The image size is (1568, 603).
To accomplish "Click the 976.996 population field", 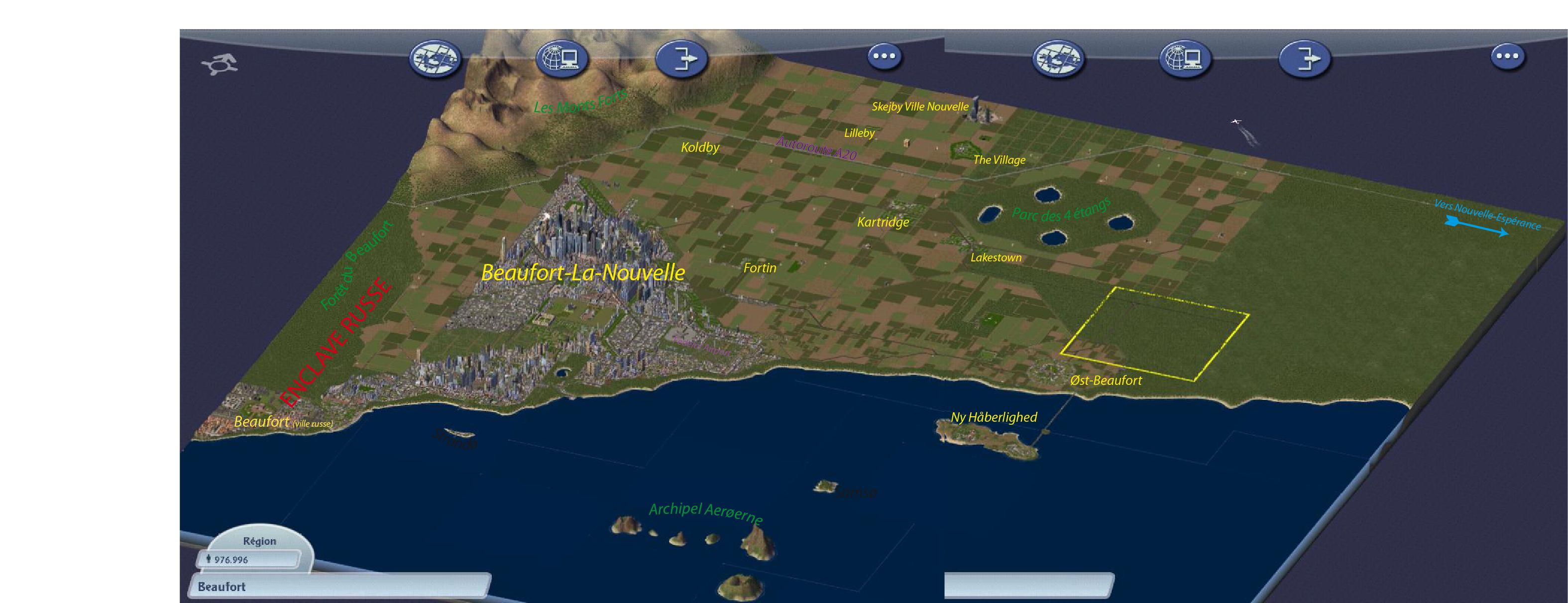I will (248, 559).
